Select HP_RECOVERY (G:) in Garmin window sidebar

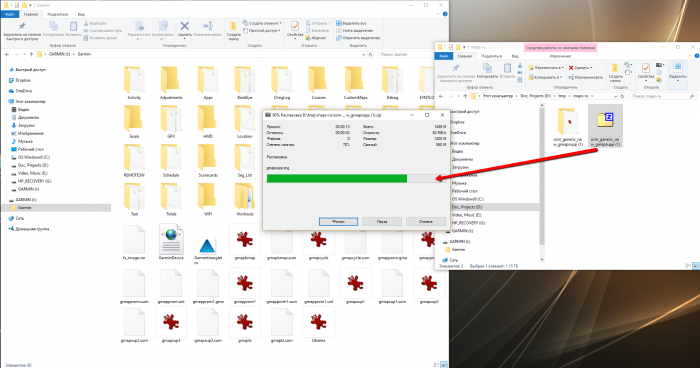pos(34,181)
